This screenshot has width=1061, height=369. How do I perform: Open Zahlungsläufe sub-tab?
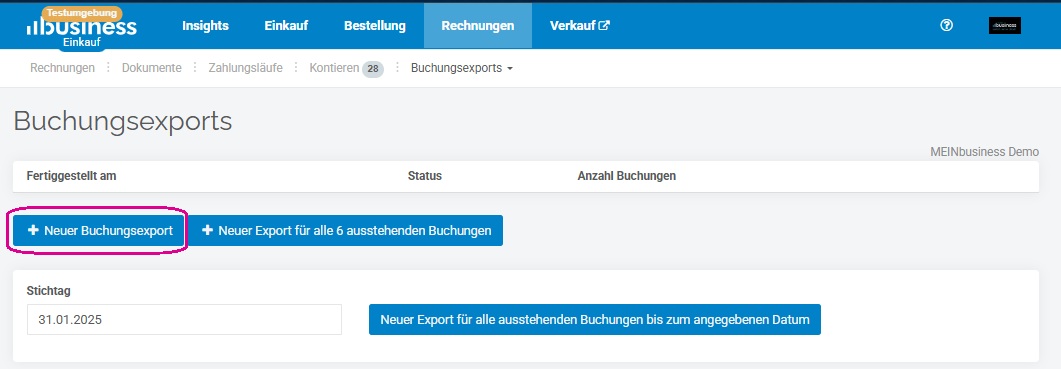pos(246,68)
